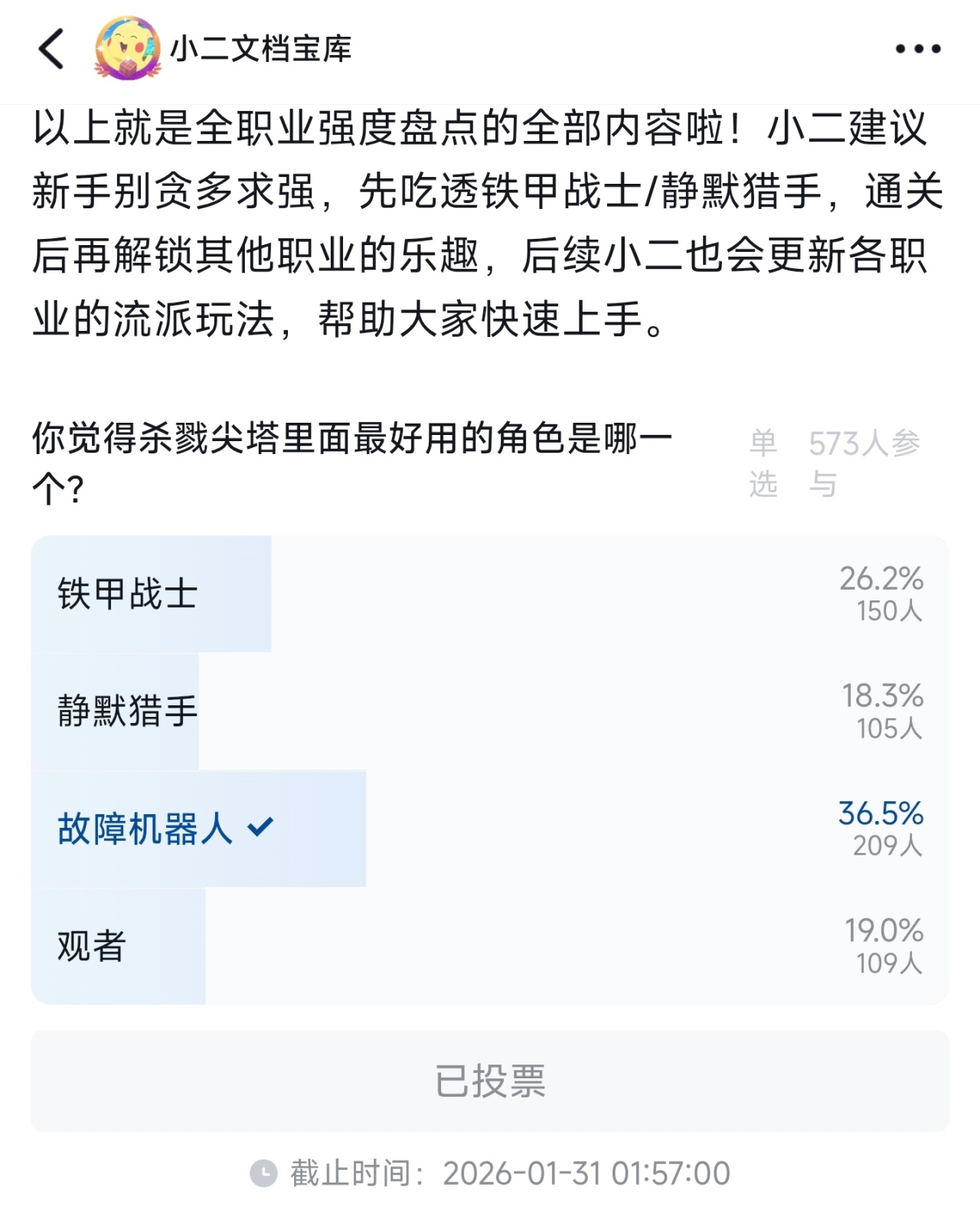Tap the 573人参与 participant count
This screenshot has width=980, height=1207.
point(864,463)
